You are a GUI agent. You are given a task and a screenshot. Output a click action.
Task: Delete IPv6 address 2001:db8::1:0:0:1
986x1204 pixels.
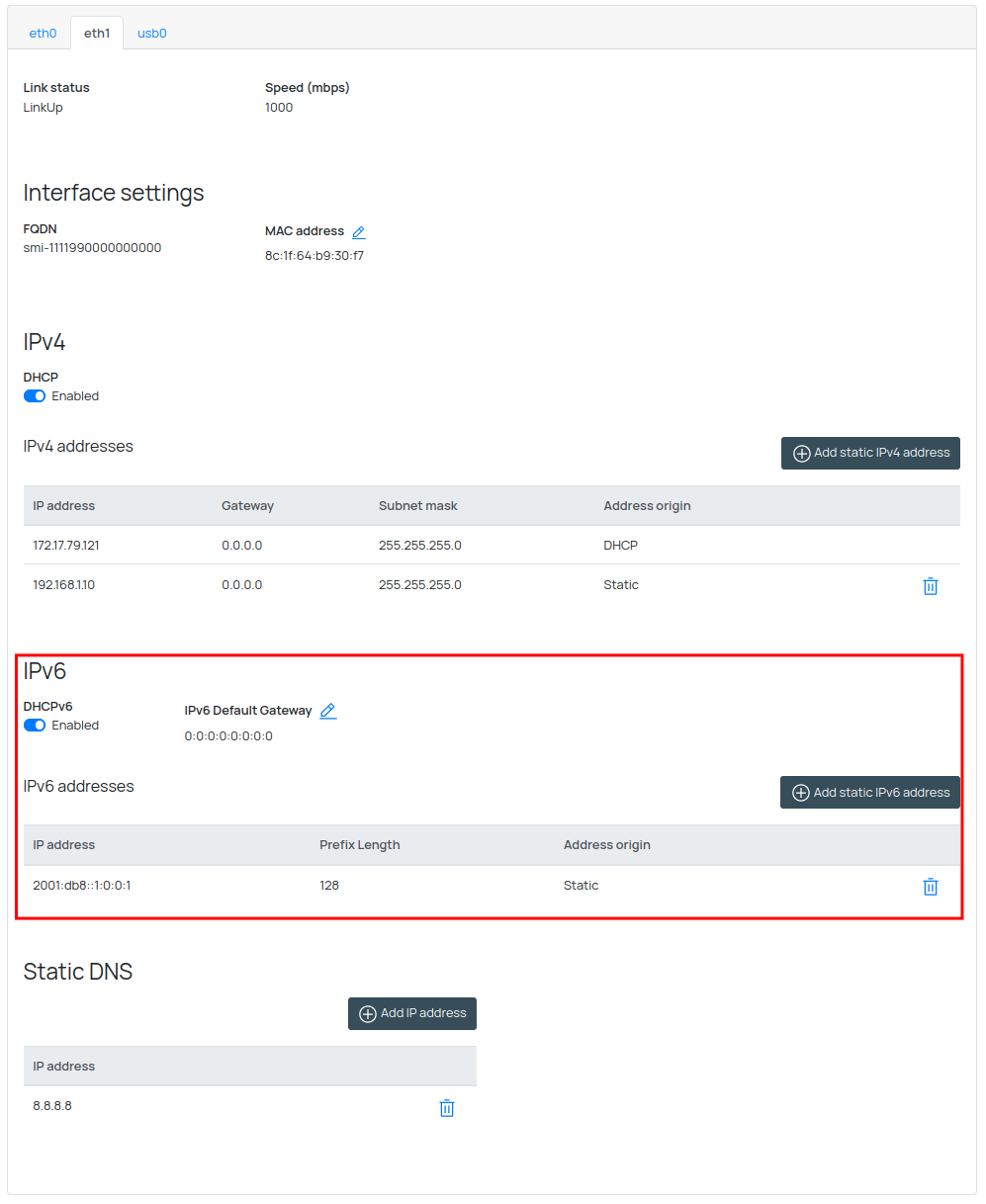pos(930,887)
